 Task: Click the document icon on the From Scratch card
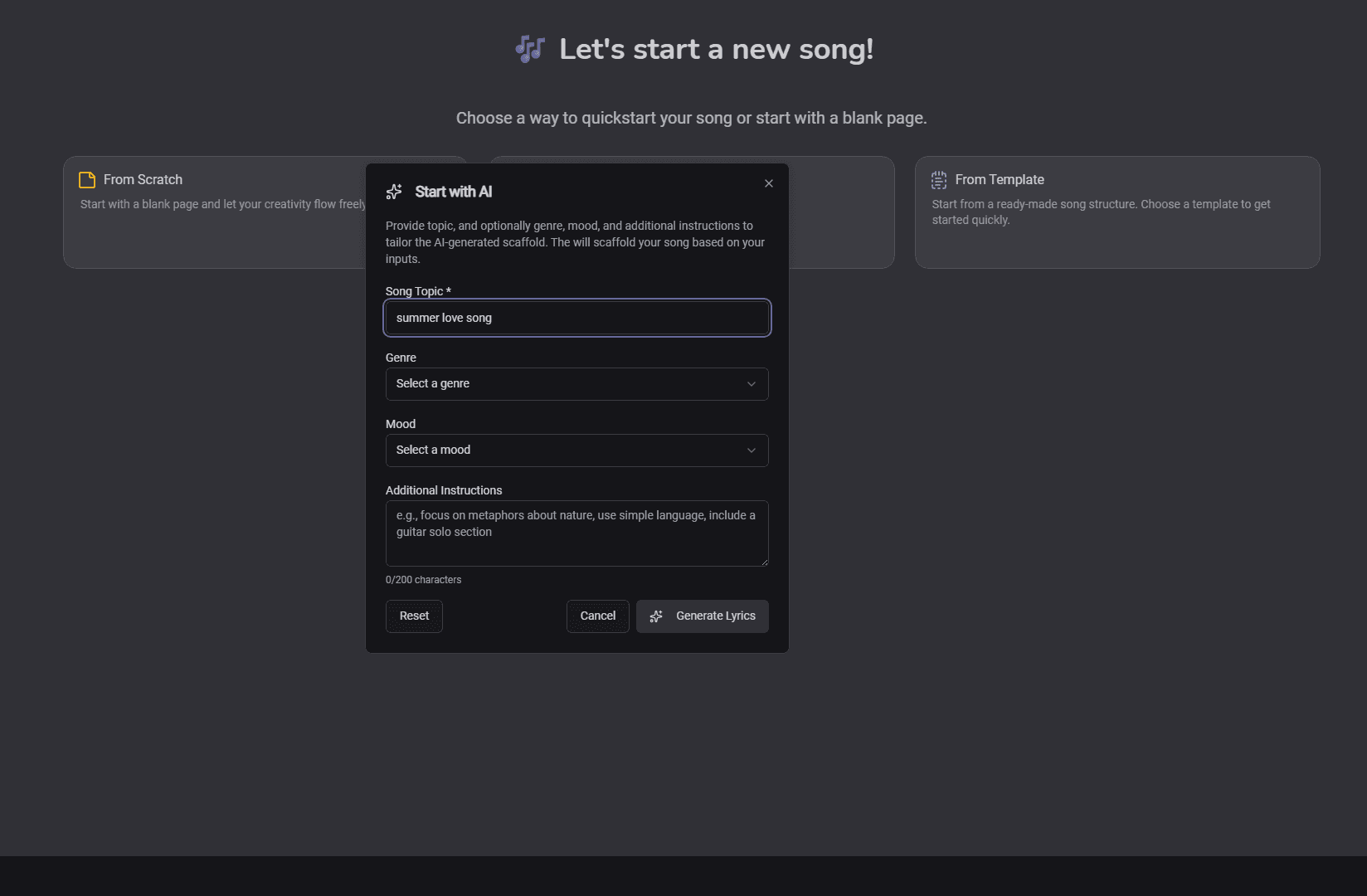(85, 179)
